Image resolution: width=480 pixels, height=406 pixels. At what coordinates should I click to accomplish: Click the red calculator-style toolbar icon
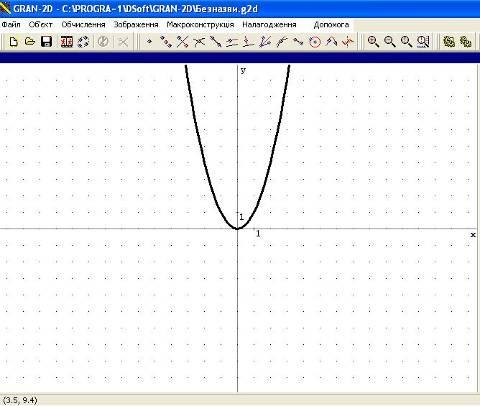click(67, 42)
